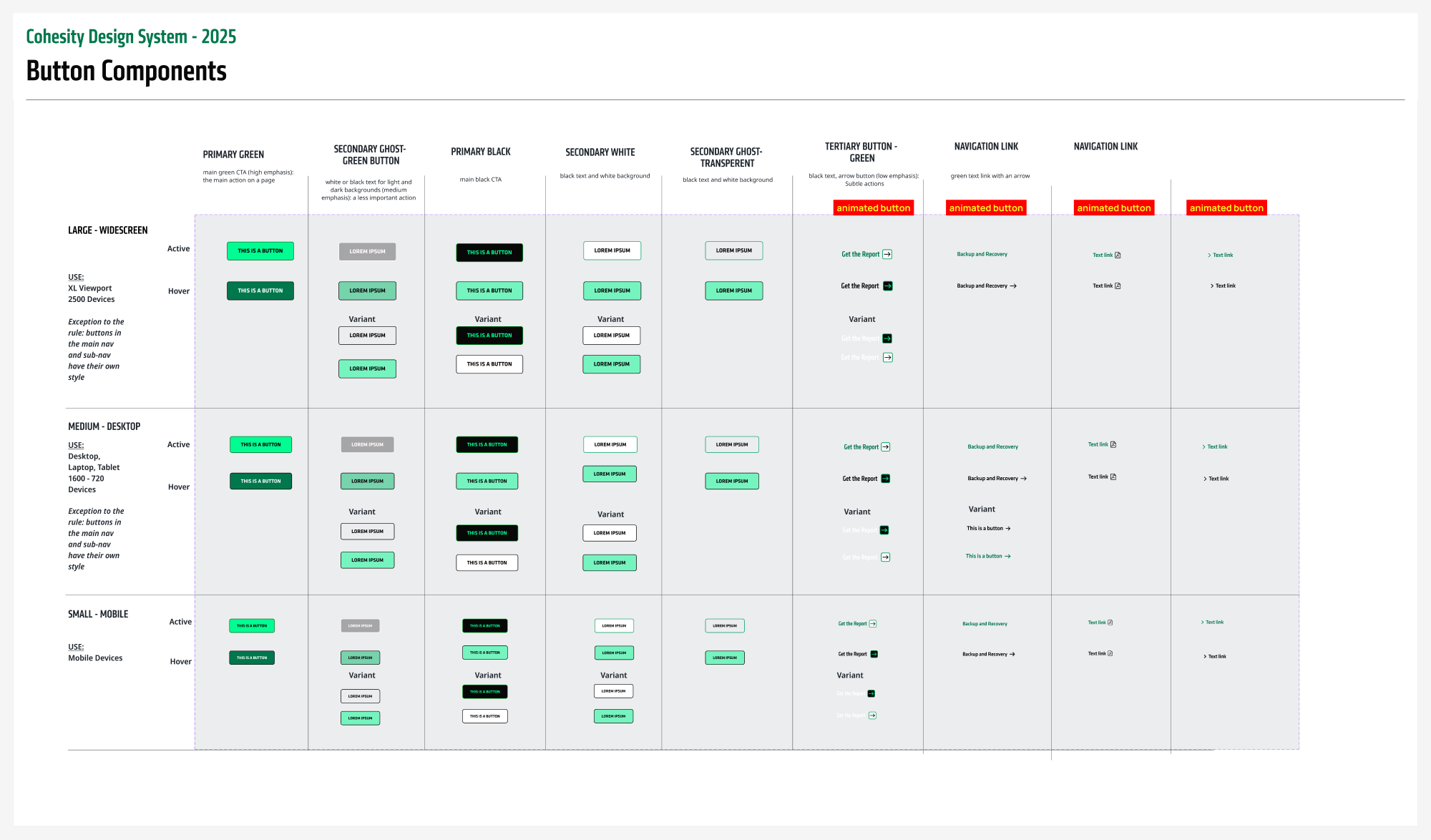Click Medium Active Primary Green "THIS IS A BUTTON"
The height and width of the screenshot is (840, 1431).
(x=260, y=444)
